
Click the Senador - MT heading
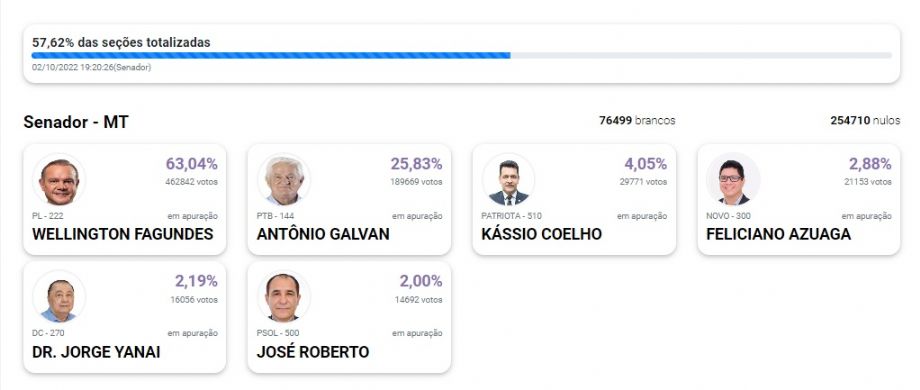pyautogui.click(x=76, y=122)
